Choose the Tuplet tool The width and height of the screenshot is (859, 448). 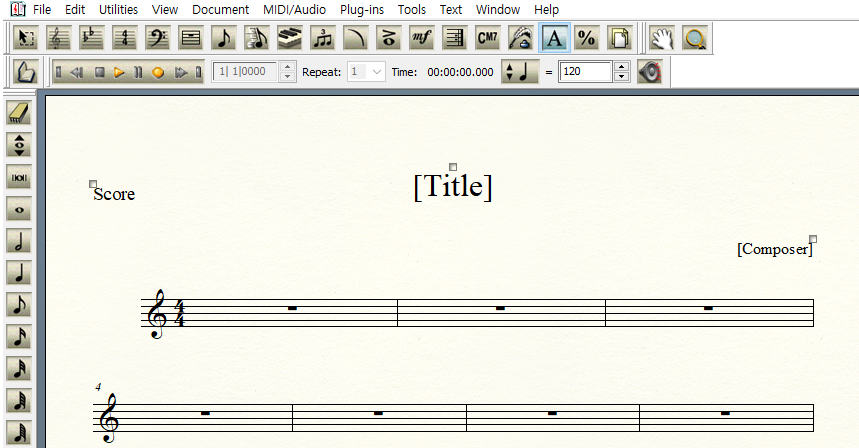pyautogui.click(x=322, y=38)
